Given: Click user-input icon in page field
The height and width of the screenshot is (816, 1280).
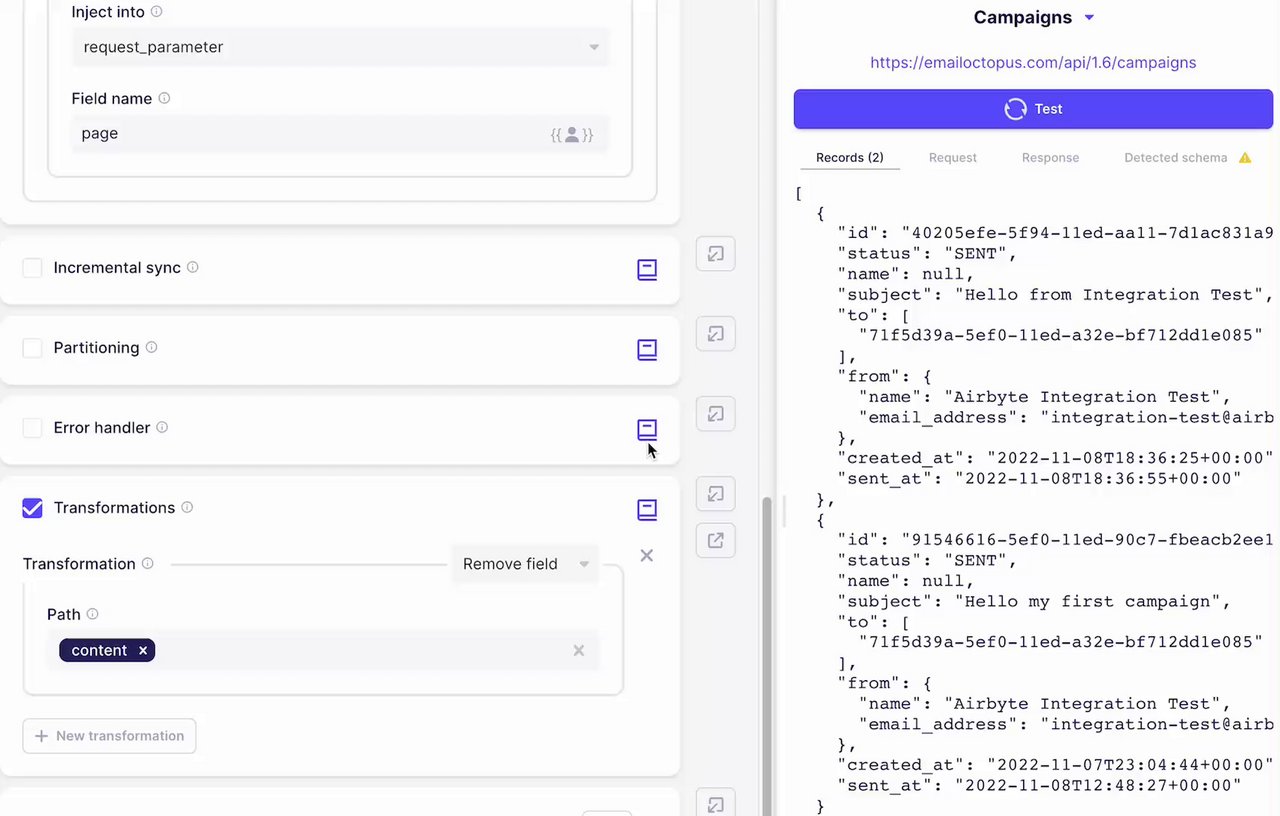Looking at the screenshot, I should point(572,134).
